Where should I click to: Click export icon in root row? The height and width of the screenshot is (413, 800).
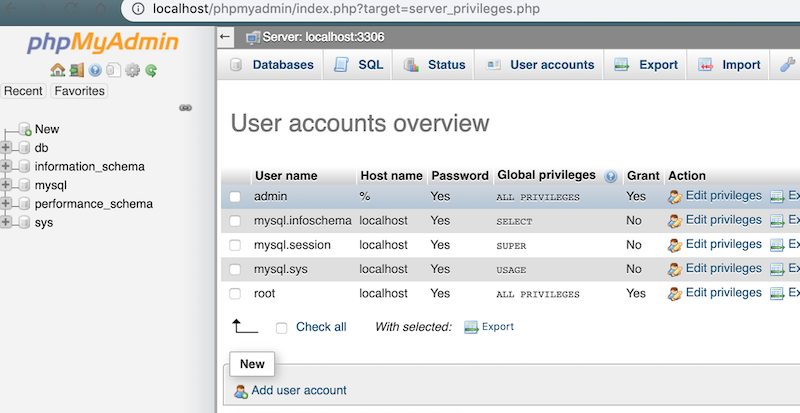(x=777, y=294)
